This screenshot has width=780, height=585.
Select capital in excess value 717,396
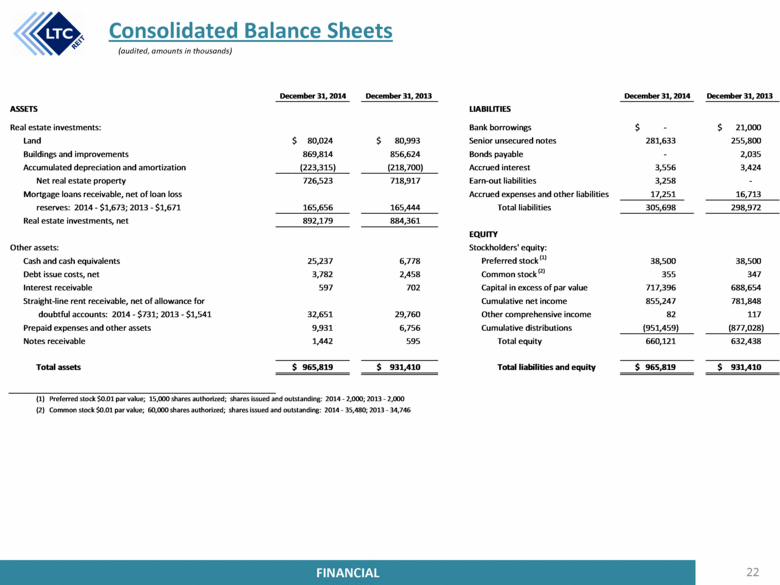click(661, 288)
